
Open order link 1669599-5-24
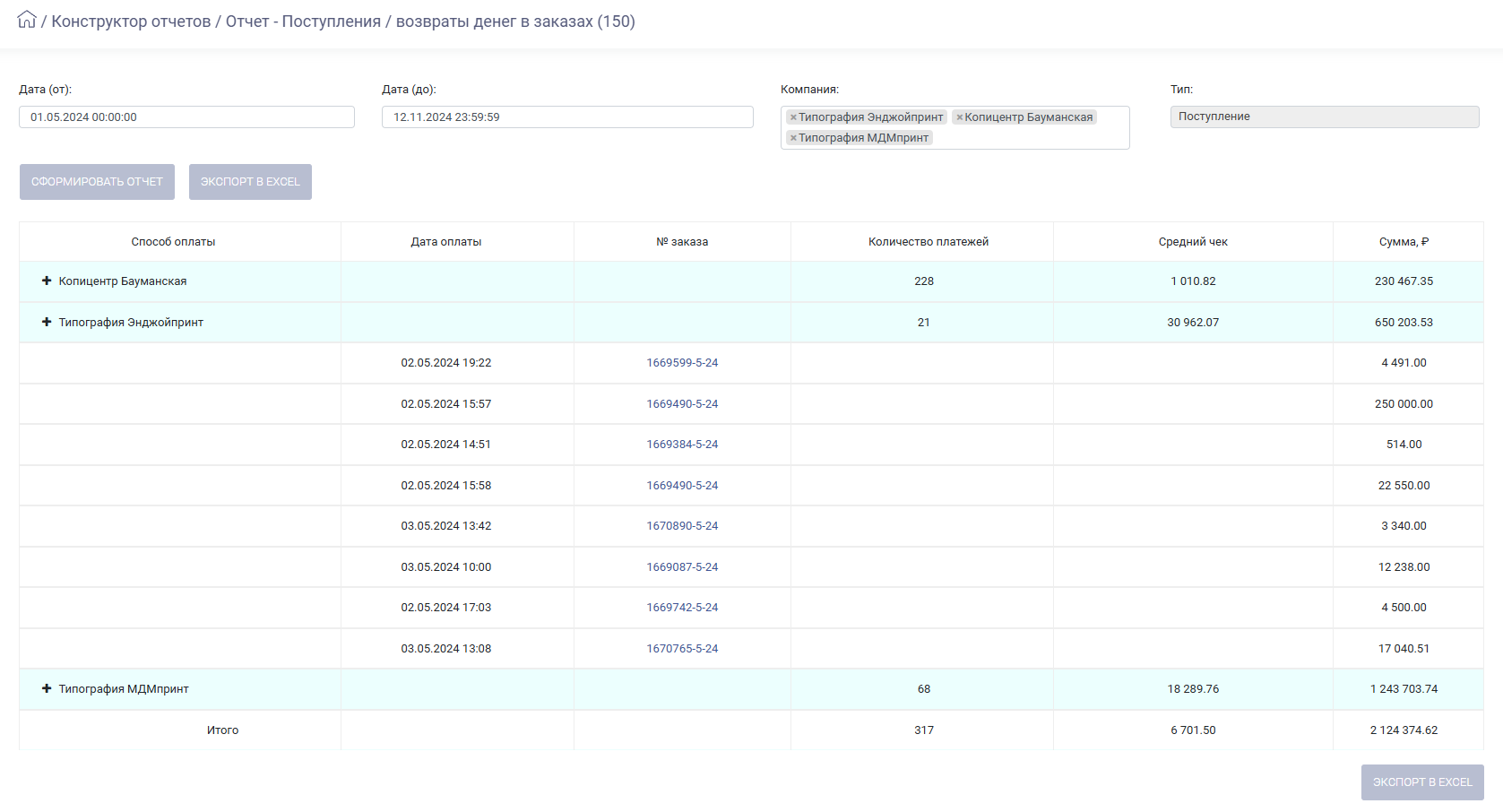point(682,363)
